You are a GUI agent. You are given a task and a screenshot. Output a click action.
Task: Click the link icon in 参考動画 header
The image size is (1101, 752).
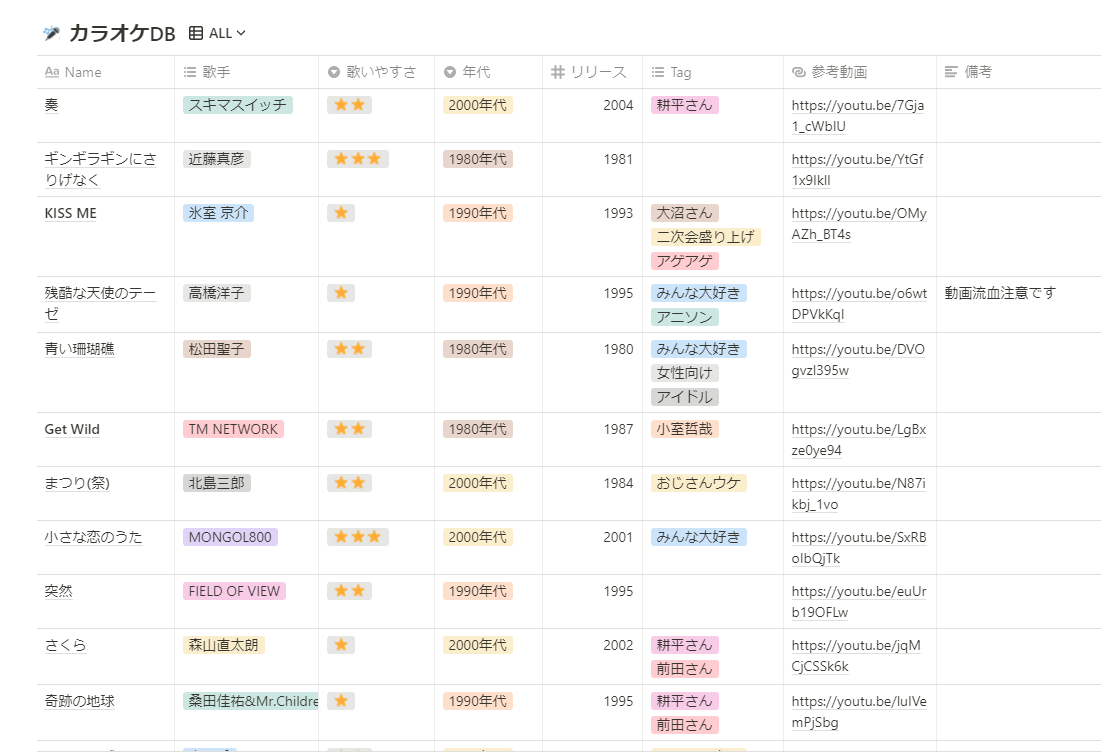(x=798, y=72)
